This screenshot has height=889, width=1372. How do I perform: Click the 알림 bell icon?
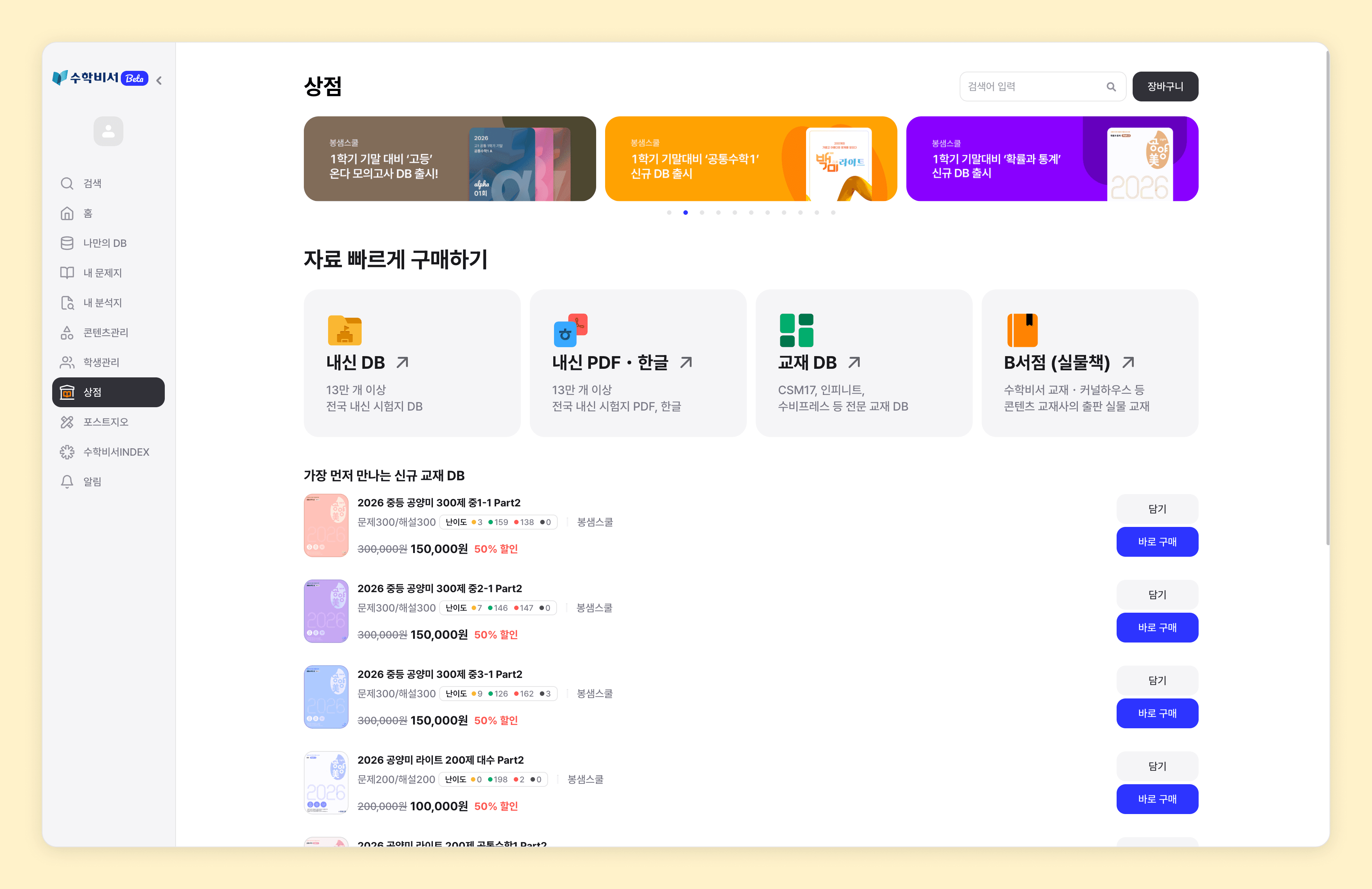coord(67,481)
